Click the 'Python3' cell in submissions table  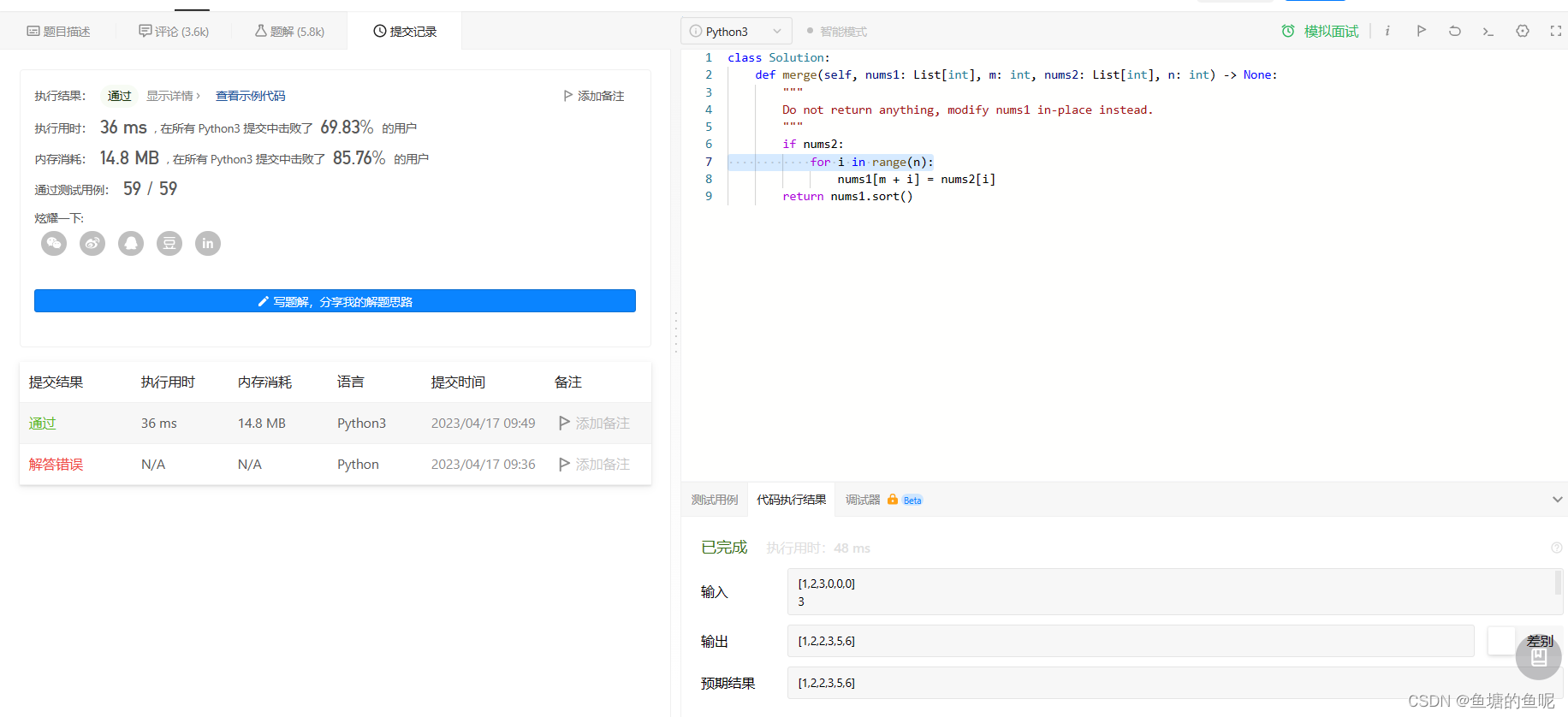tap(361, 423)
